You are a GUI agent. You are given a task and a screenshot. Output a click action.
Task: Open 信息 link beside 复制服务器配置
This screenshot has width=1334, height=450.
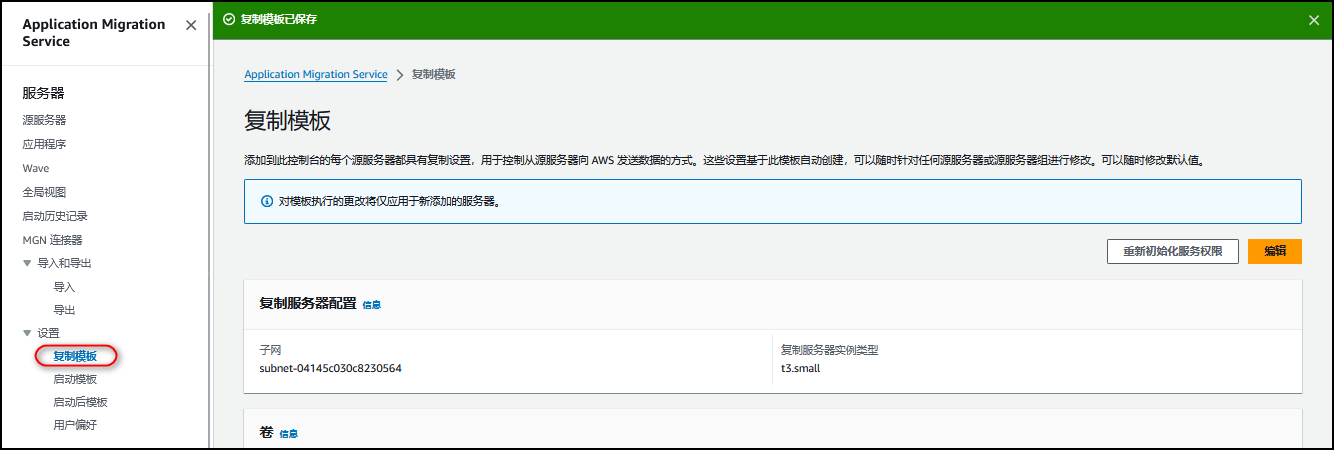tap(371, 305)
